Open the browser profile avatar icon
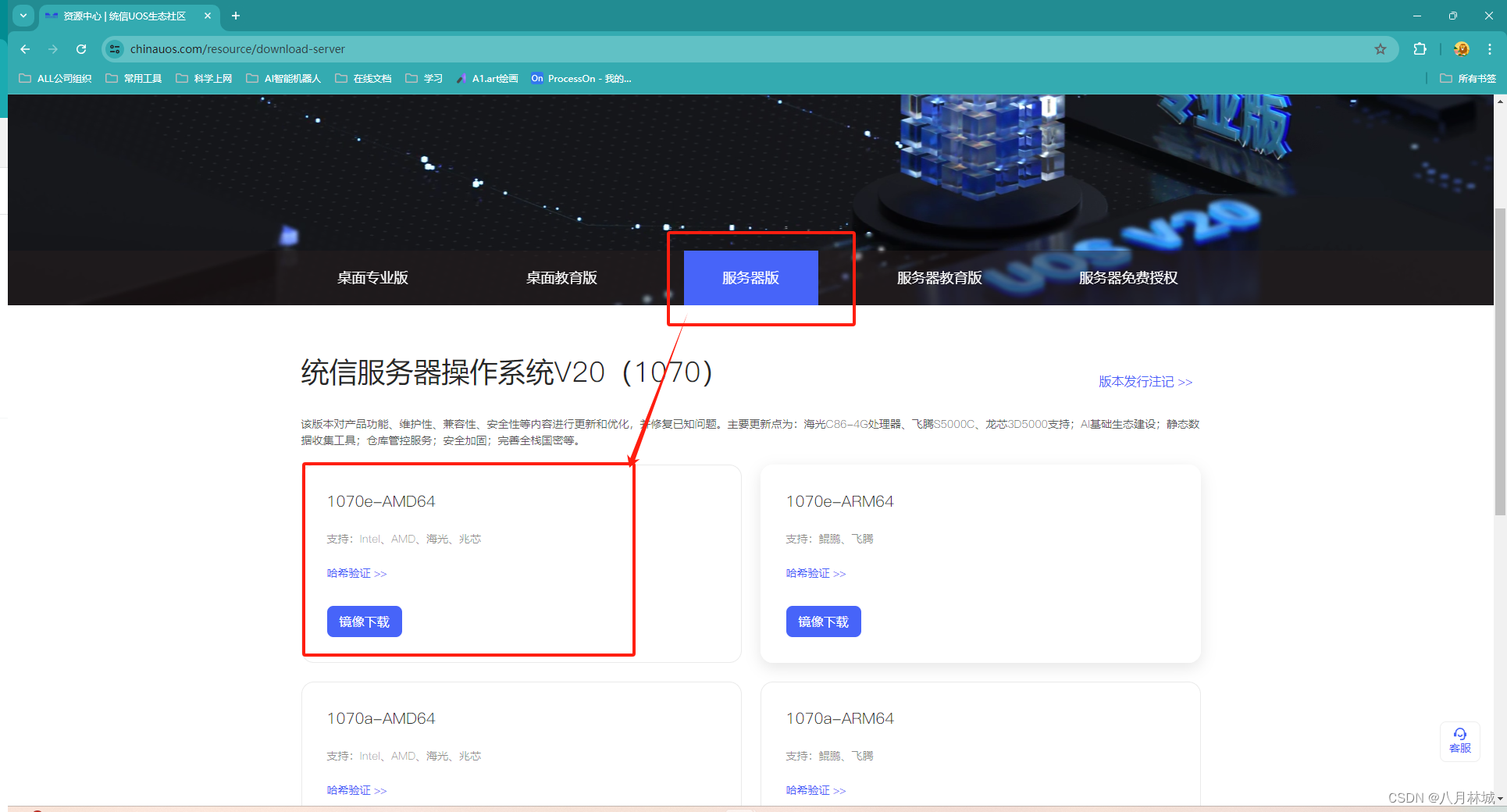This screenshot has height=812, width=1507. [1461, 48]
